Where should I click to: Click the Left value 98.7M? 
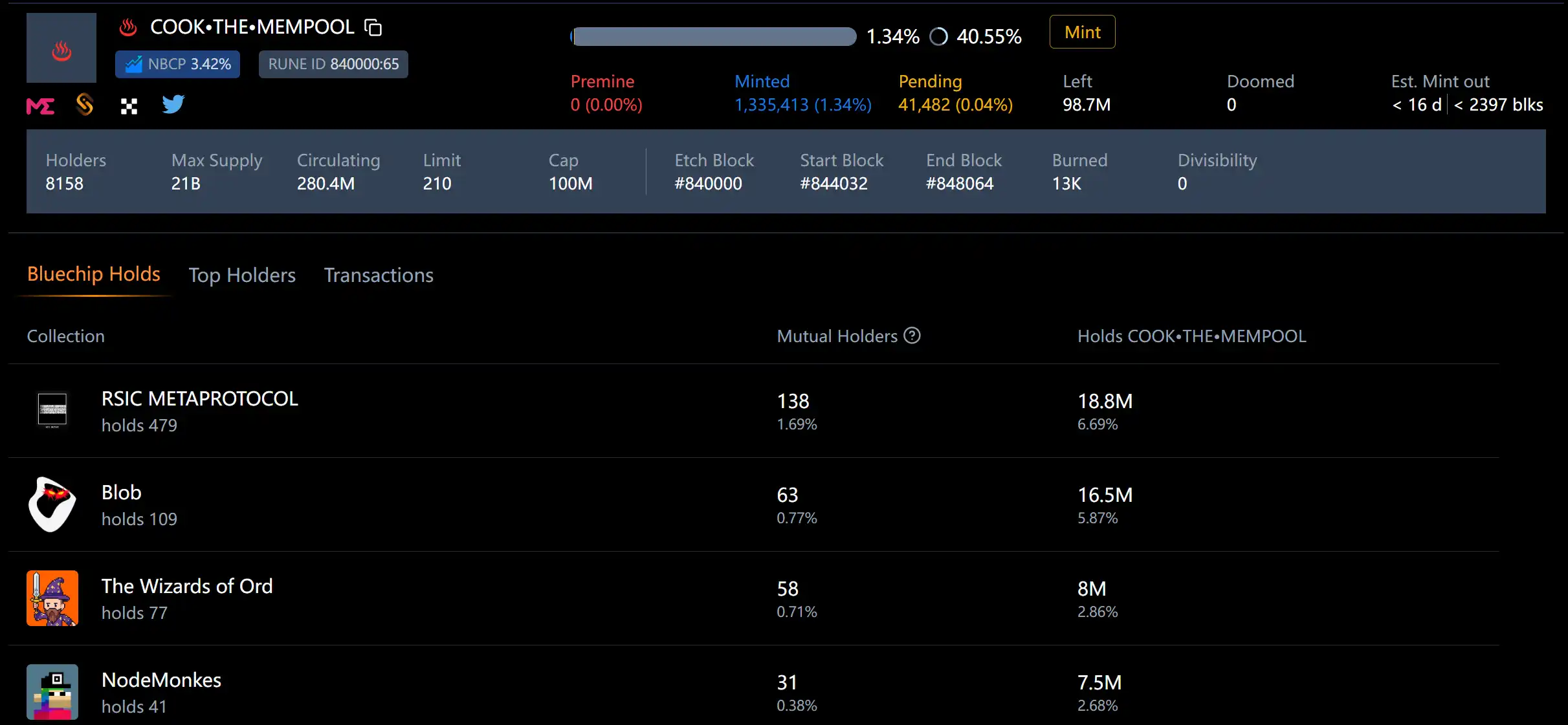(x=1087, y=105)
